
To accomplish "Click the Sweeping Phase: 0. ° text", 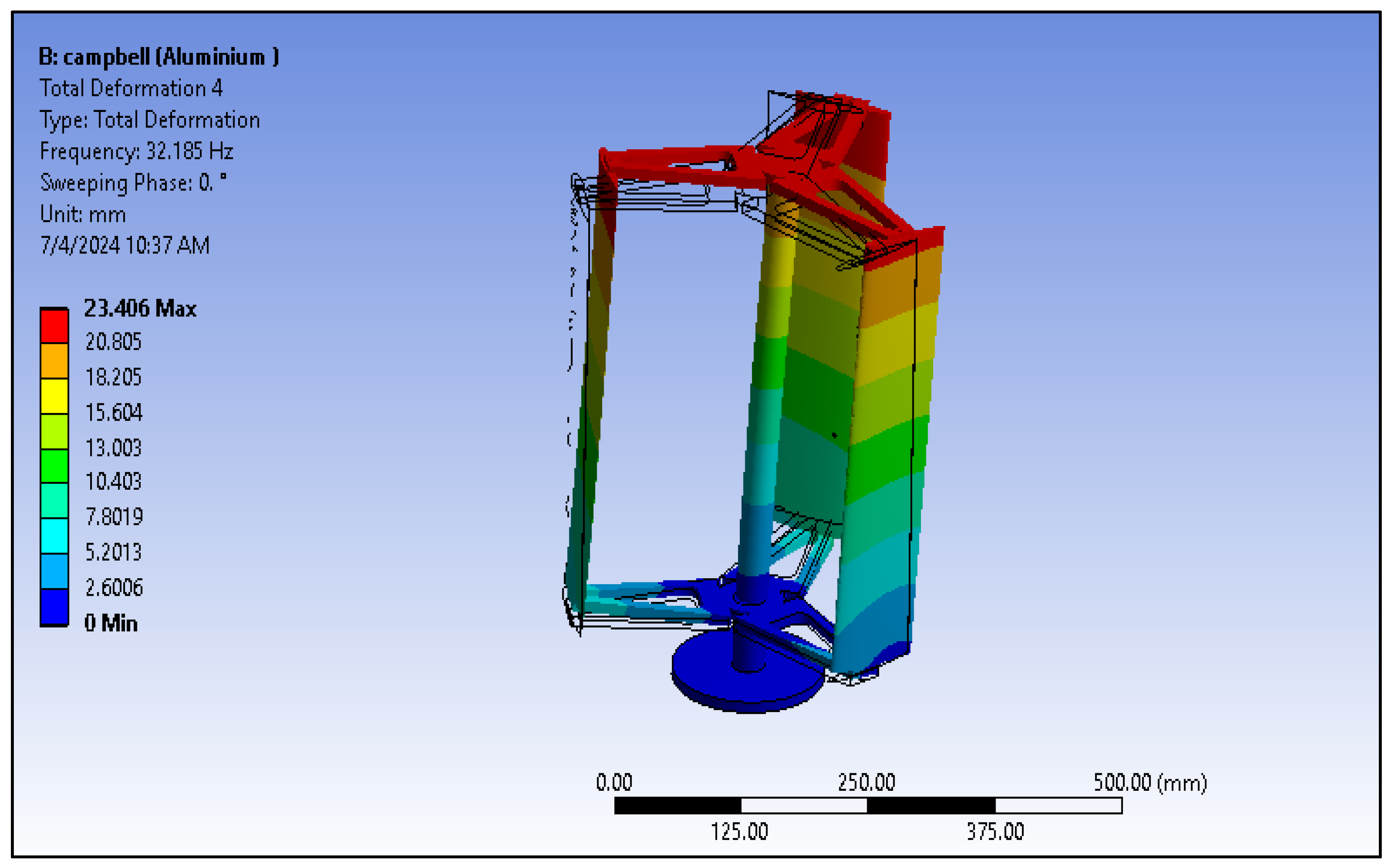I will point(133,182).
